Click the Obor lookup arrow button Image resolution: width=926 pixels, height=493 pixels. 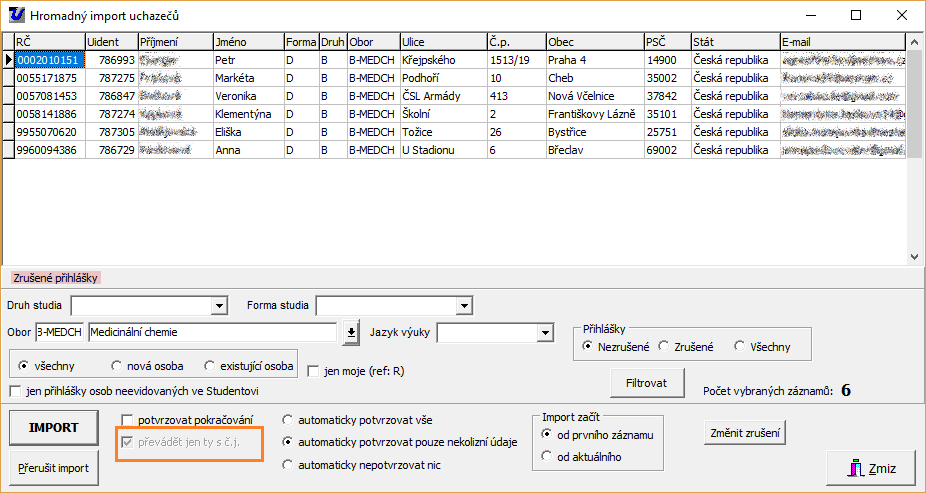click(351, 333)
